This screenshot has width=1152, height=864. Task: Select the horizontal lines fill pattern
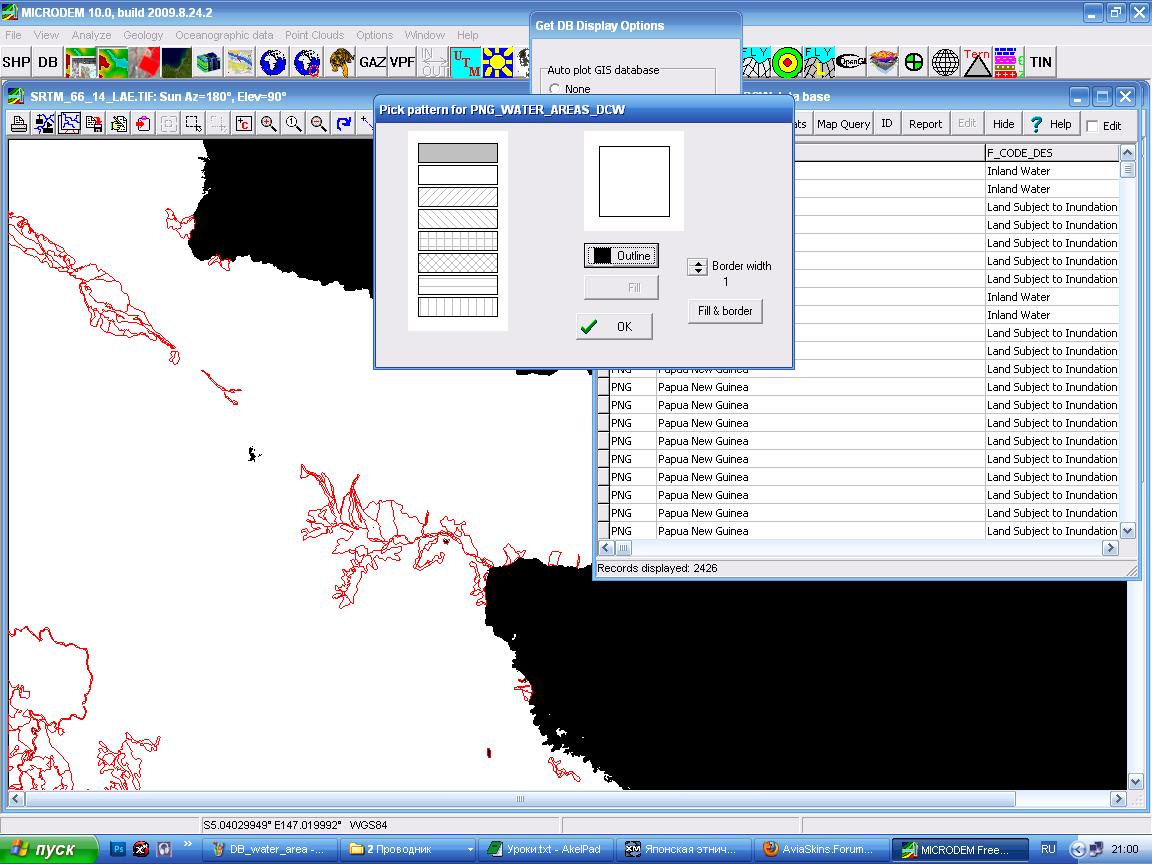point(458,285)
